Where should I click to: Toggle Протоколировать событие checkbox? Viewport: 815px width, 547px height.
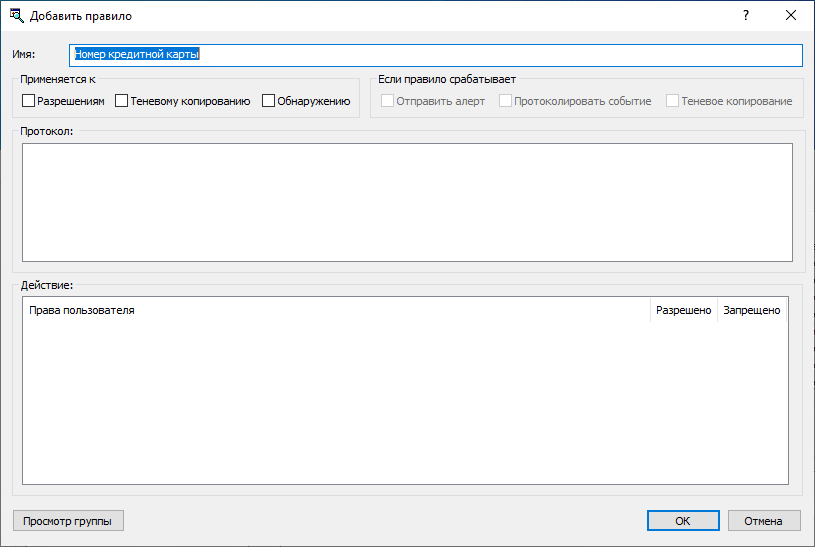(505, 101)
